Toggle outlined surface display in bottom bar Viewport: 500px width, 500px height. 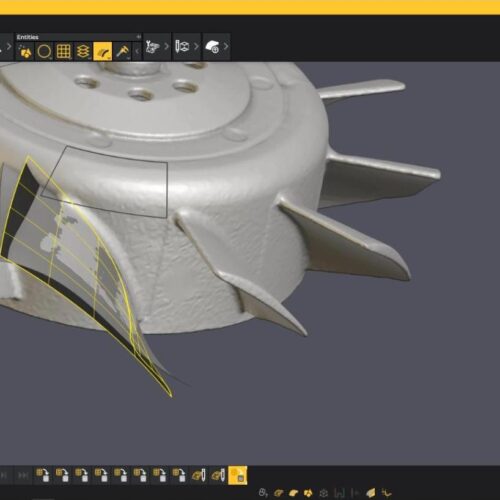click(x=278, y=493)
